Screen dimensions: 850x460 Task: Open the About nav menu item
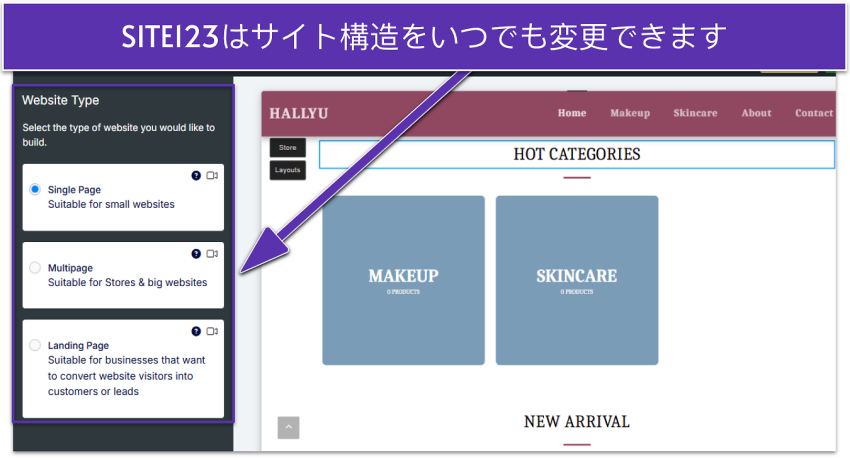(x=756, y=113)
